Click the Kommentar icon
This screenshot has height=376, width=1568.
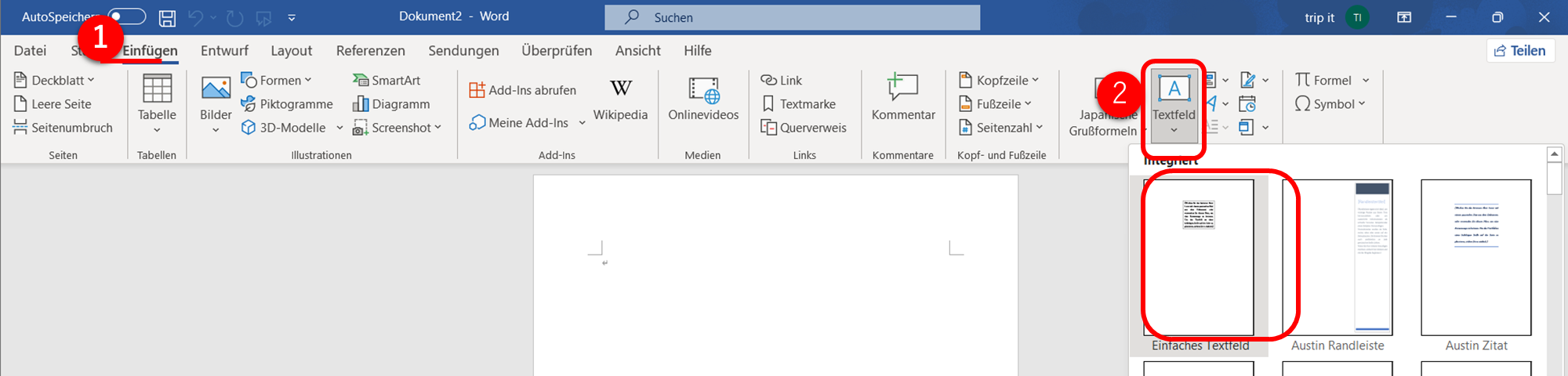(x=903, y=87)
